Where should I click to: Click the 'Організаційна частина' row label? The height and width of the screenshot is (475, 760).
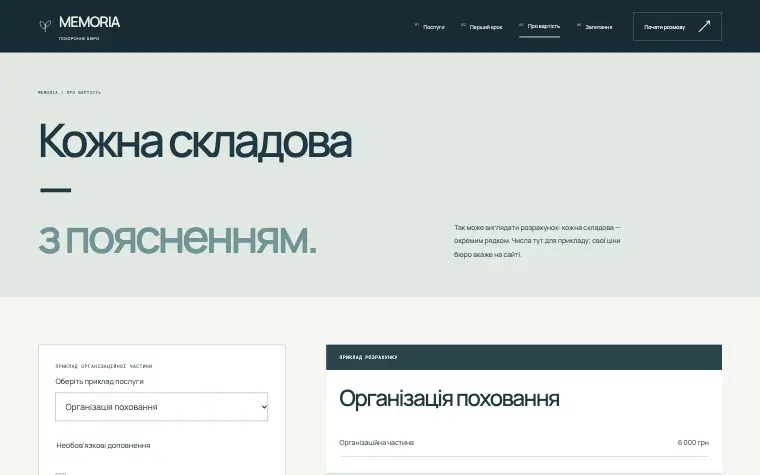tap(377, 443)
